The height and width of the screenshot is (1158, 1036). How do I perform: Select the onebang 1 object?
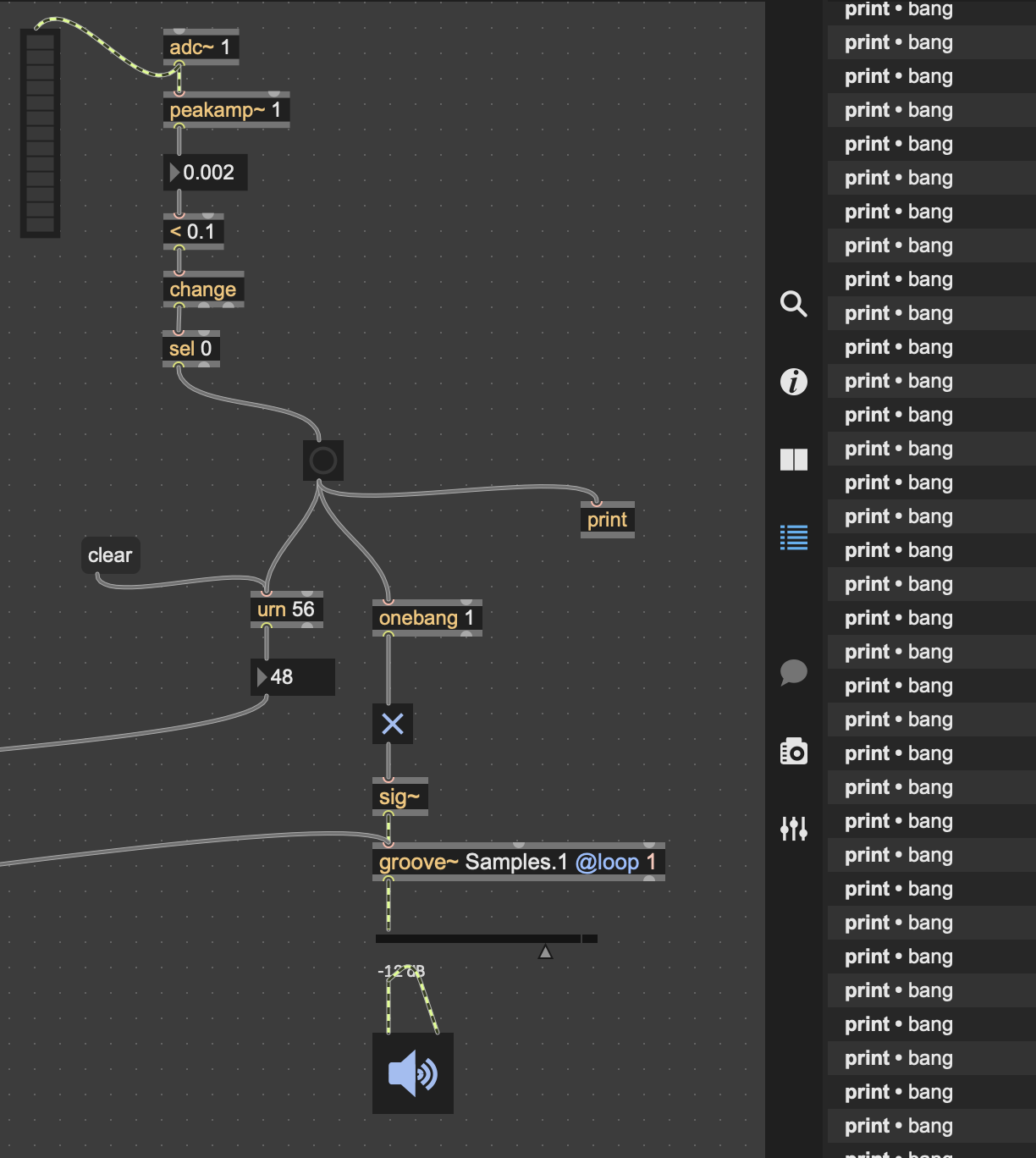click(426, 618)
